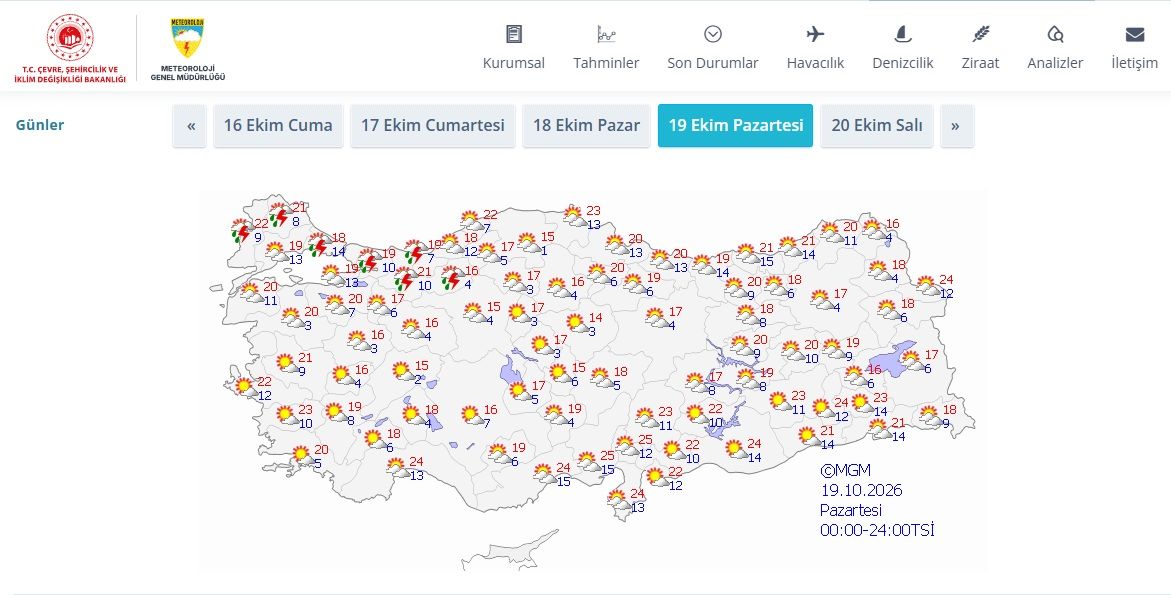The image size is (1171, 595).
Task: Select the 17 Ekim Cumartesi tab
Action: coord(432,125)
